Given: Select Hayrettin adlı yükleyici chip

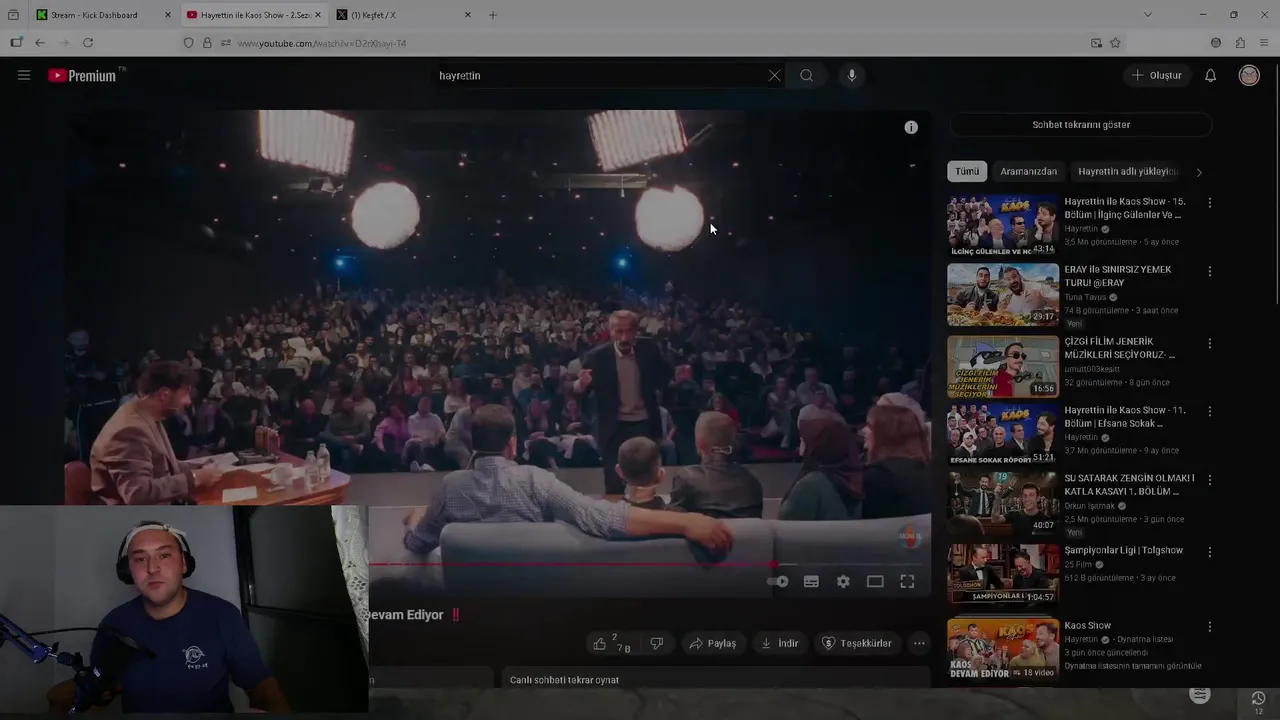Looking at the screenshot, I should pyautogui.click(x=1127, y=171).
